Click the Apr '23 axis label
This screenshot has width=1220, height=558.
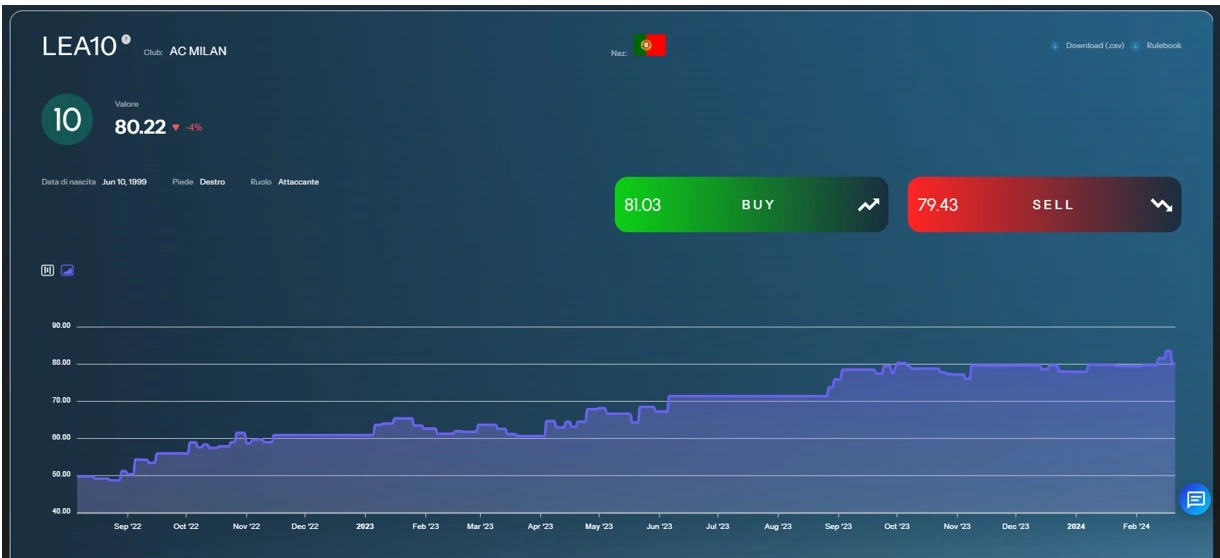click(x=540, y=526)
